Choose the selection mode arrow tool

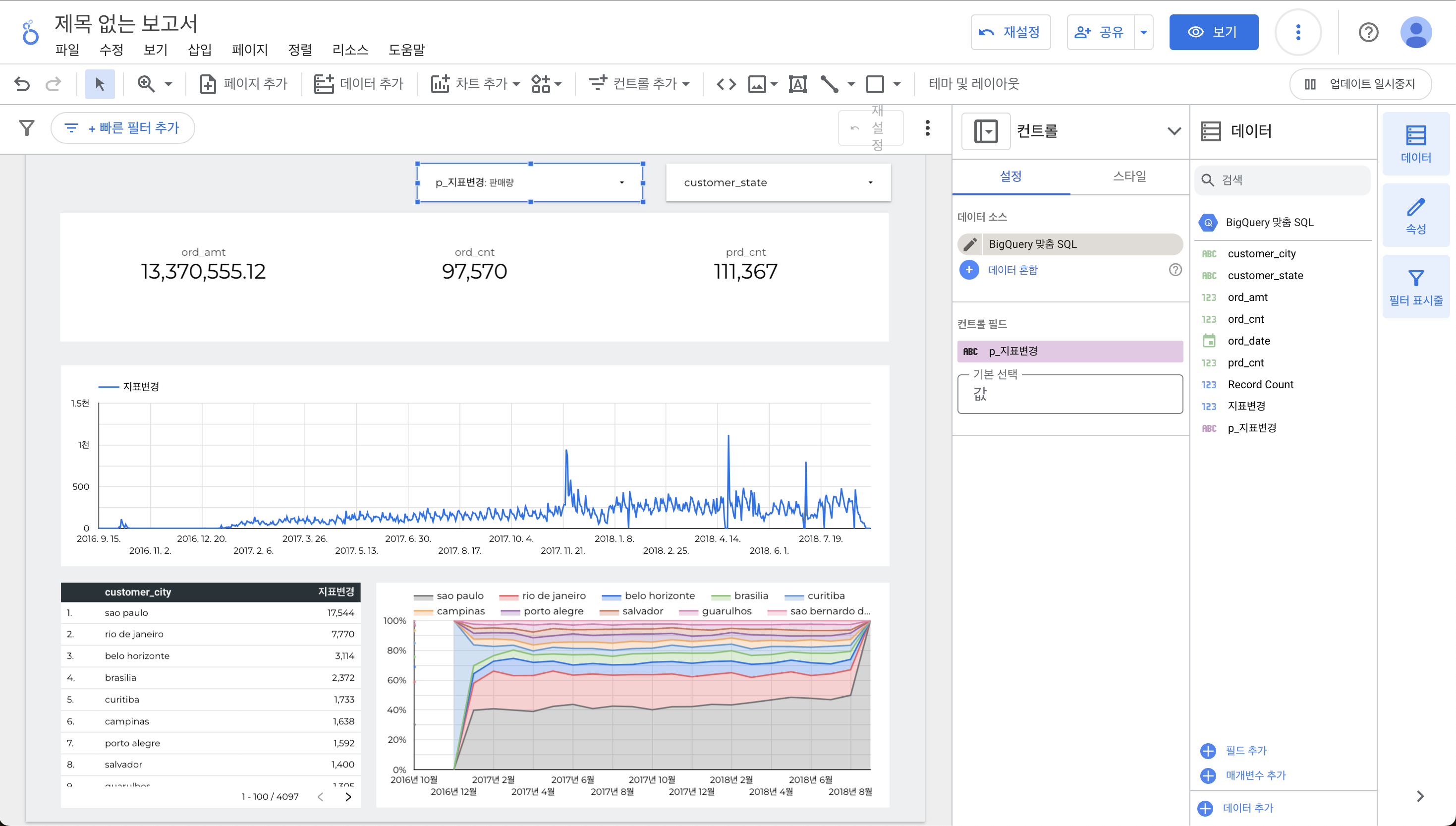pos(100,84)
